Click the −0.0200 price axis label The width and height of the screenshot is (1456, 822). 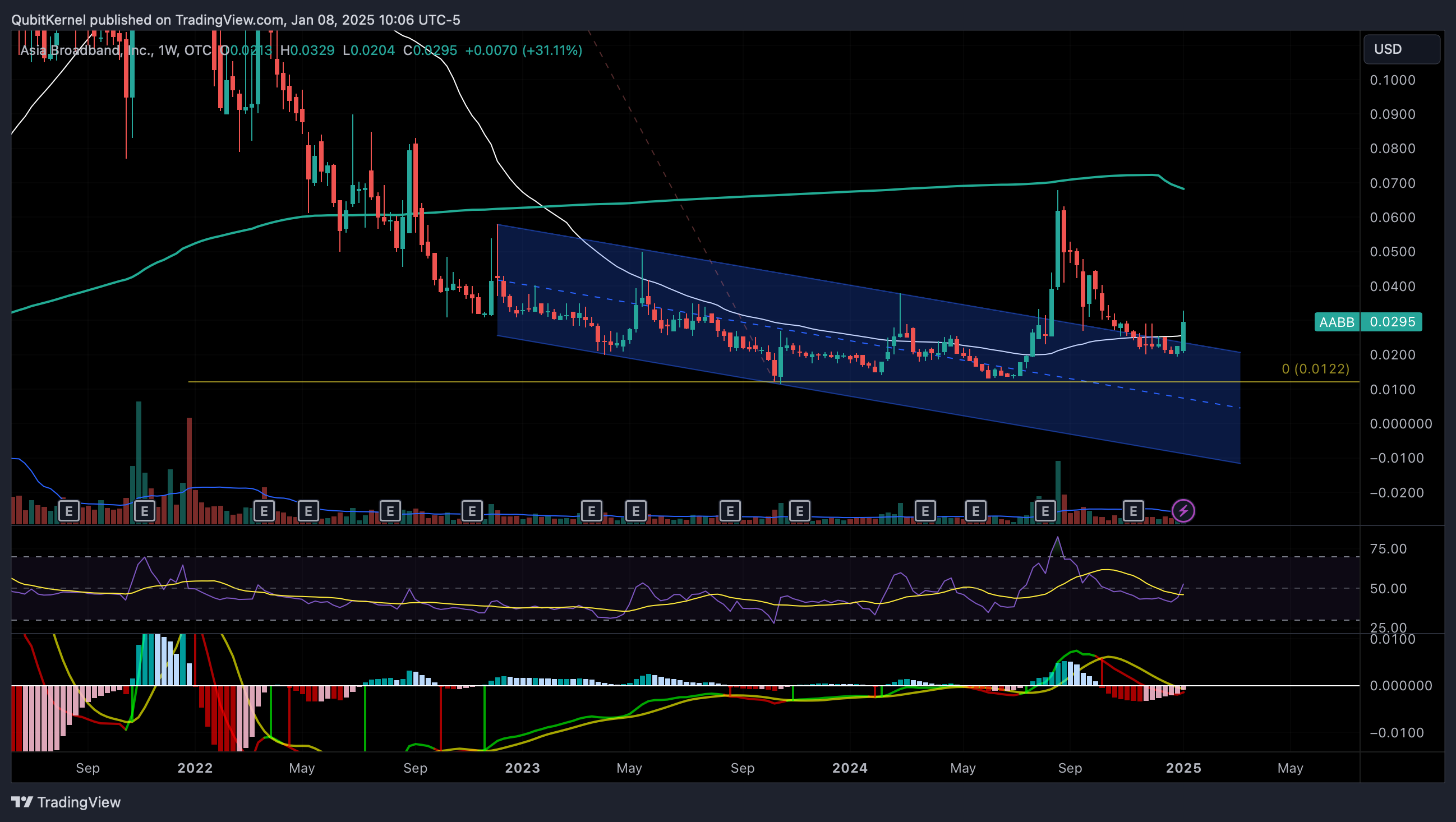pyautogui.click(x=1397, y=493)
